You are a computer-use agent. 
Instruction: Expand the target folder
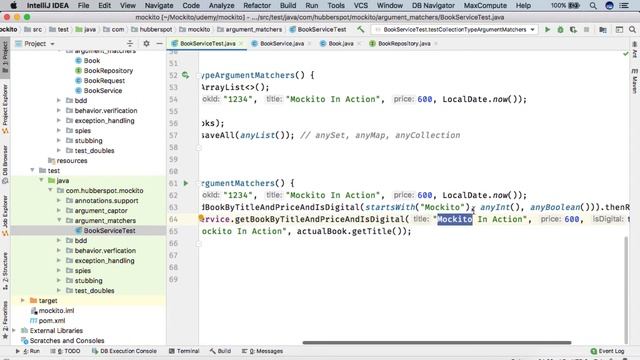(x=23, y=300)
